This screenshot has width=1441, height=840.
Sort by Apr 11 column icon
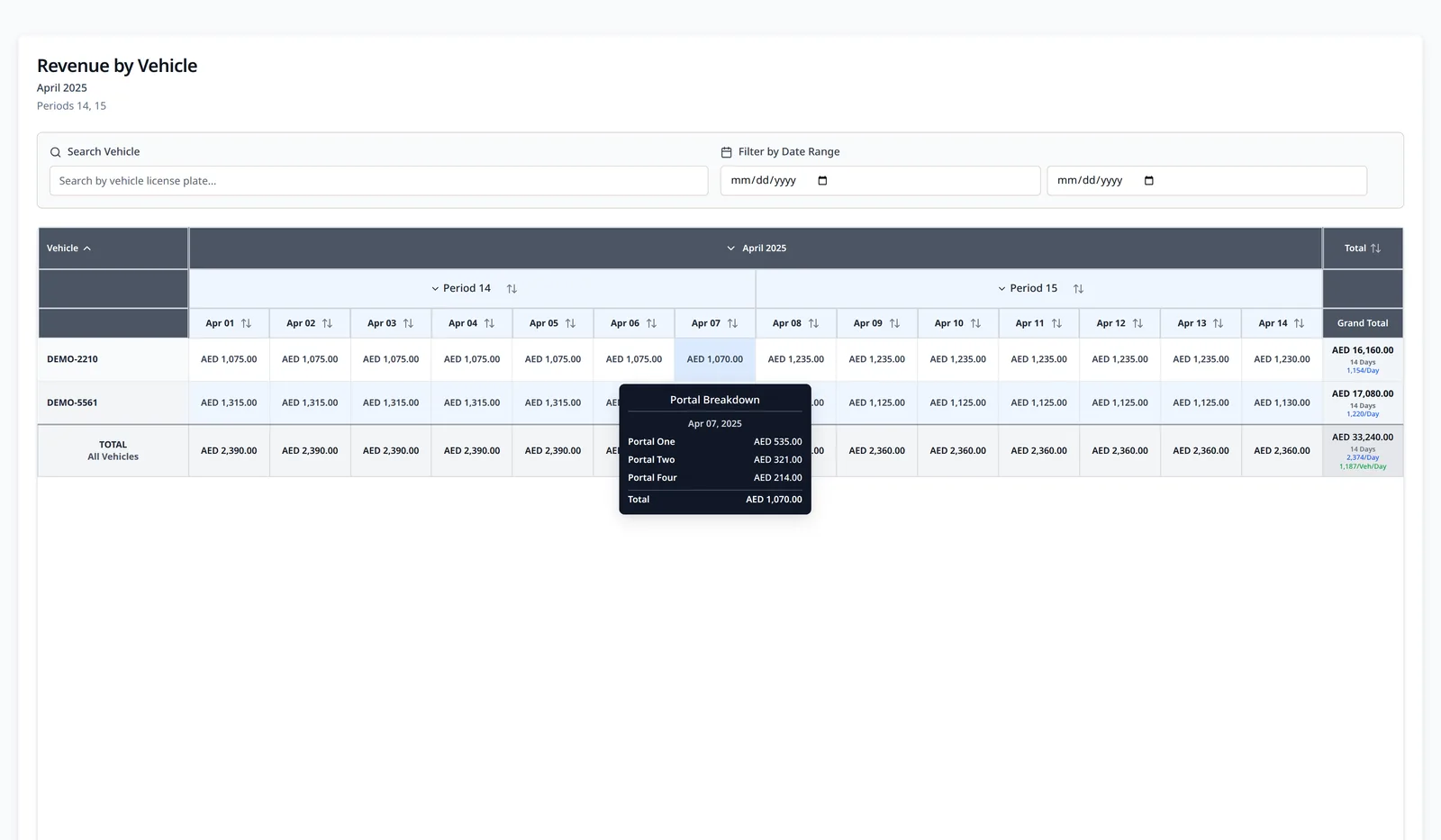1056,323
